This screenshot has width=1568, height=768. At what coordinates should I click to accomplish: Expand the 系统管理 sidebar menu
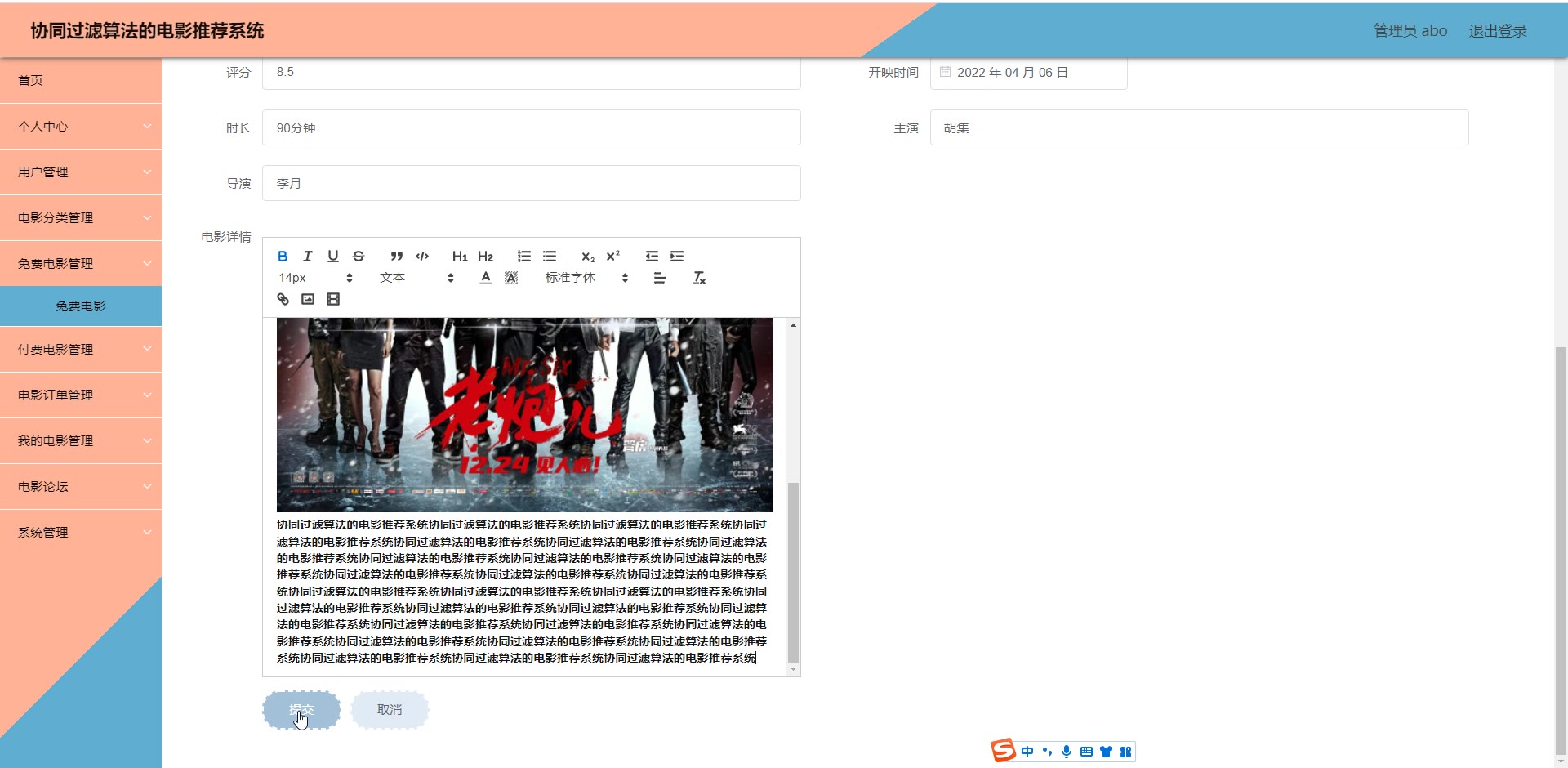click(x=81, y=533)
